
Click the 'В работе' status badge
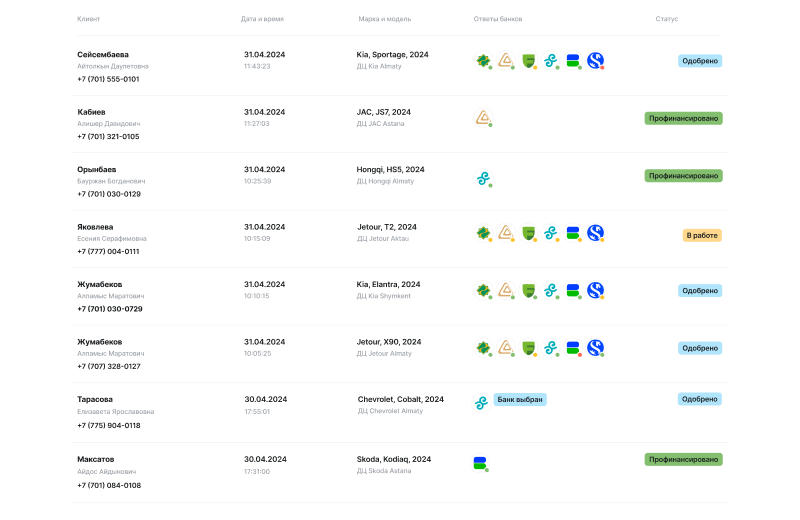point(701,236)
